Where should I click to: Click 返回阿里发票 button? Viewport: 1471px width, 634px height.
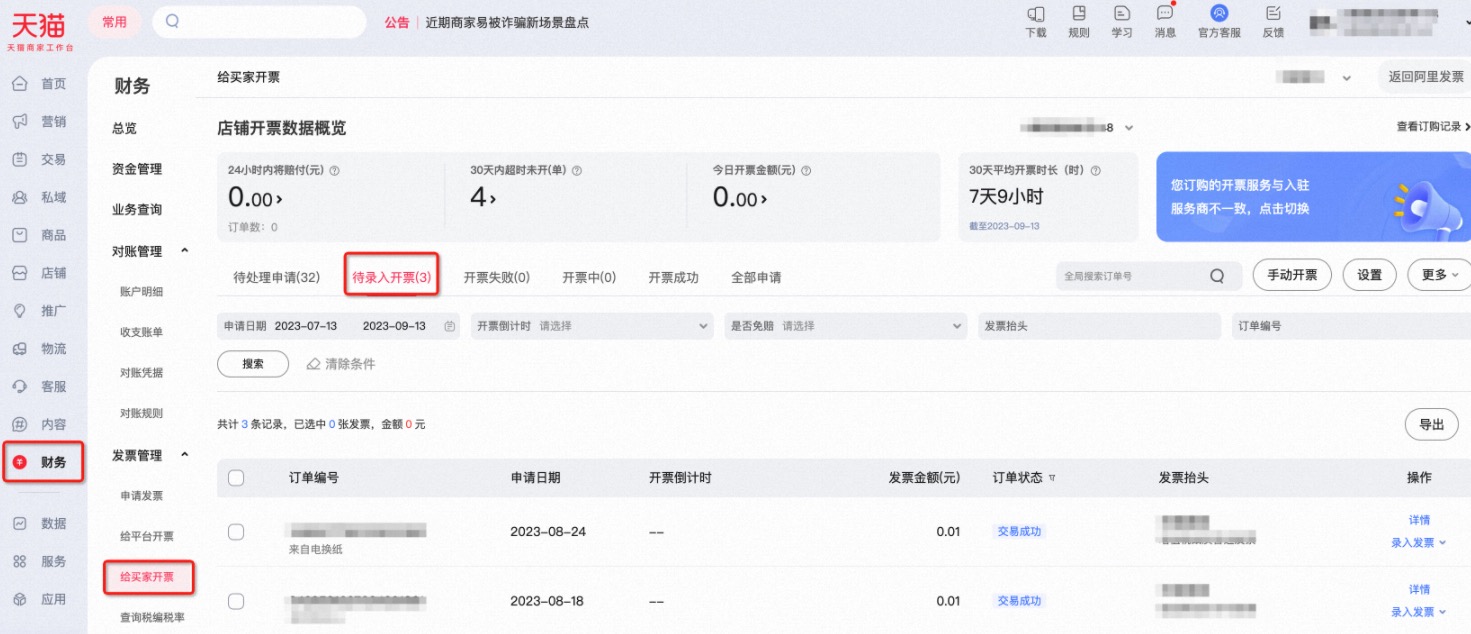1425,77
